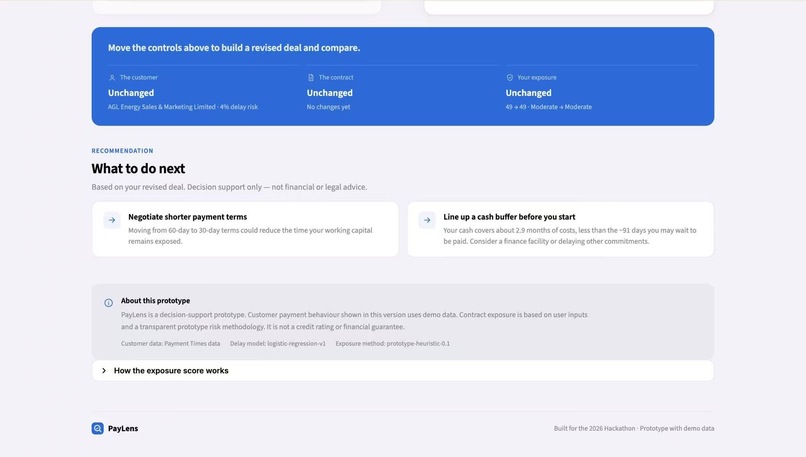This screenshot has width=806, height=457.
Task: Click the shield icon beside Your exposure
Action: click(510, 78)
